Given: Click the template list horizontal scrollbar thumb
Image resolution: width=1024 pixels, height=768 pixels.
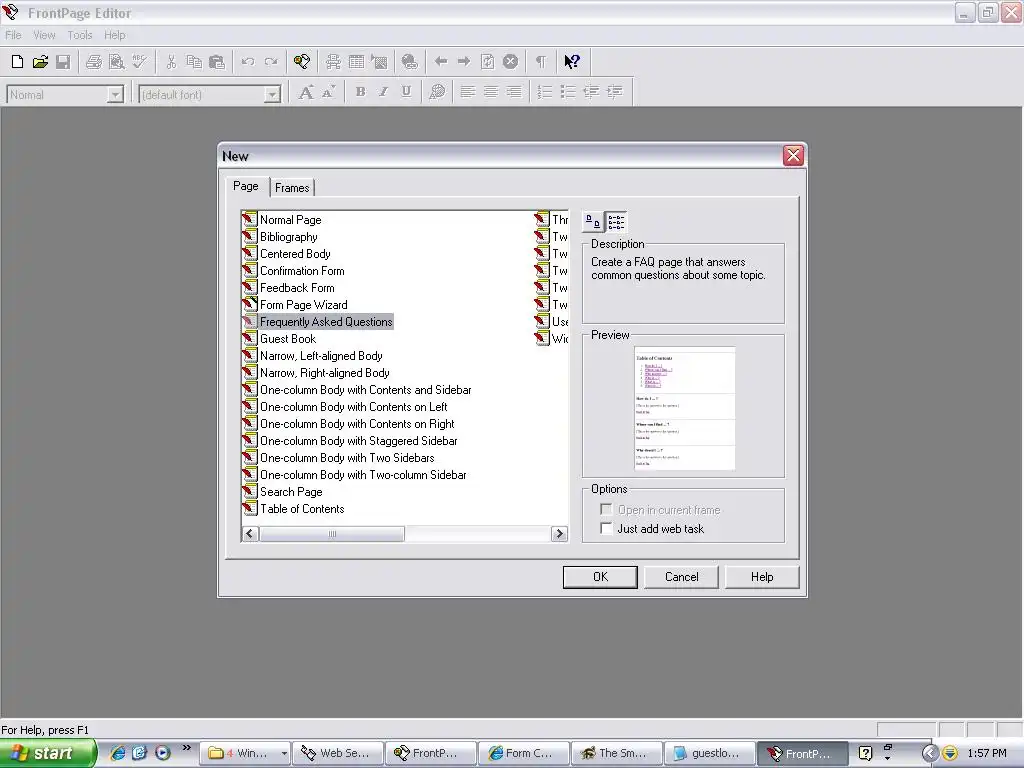Looking at the screenshot, I should tap(332, 534).
